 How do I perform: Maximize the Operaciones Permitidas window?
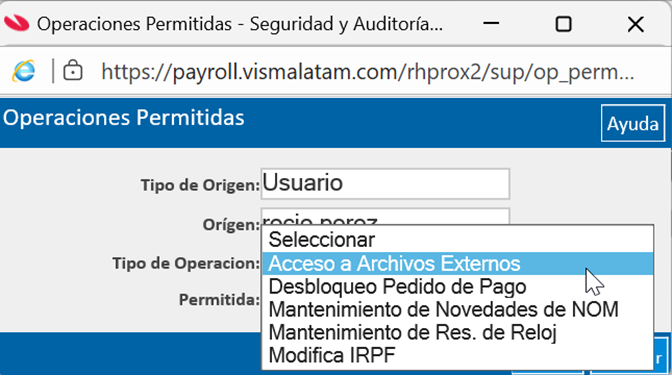pyautogui.click(x=563, y=24)
